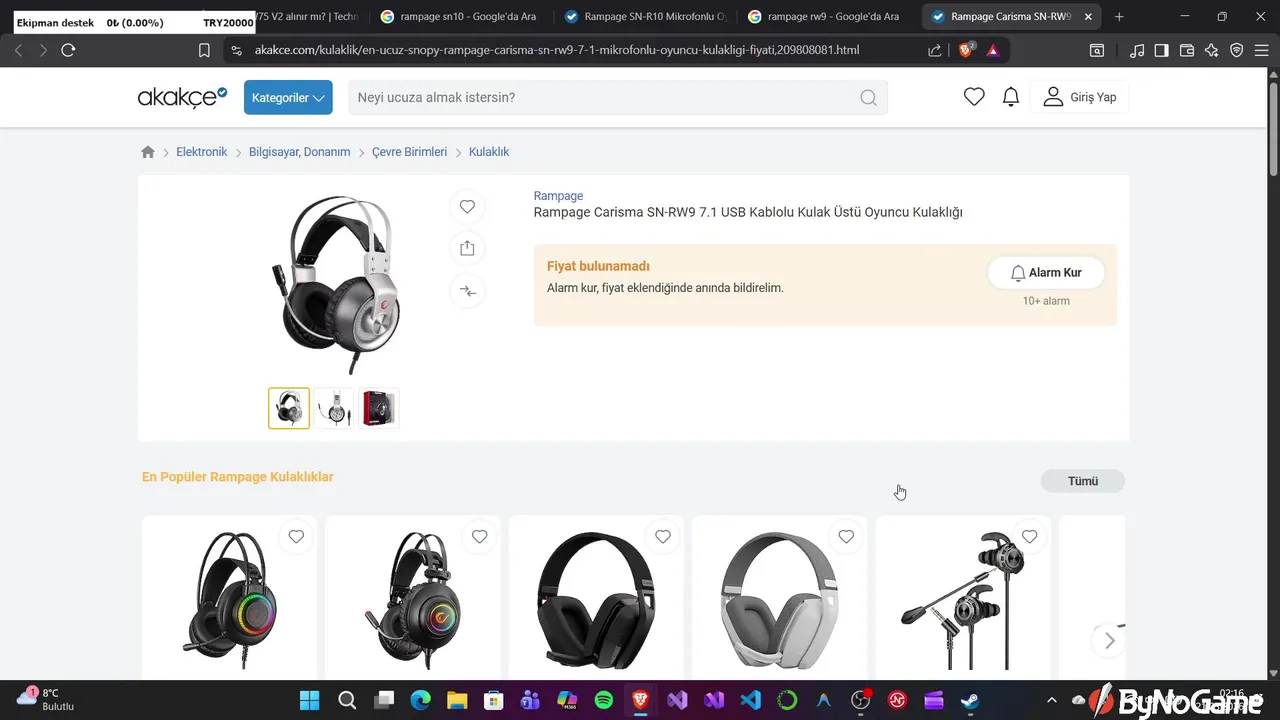
Task: Open the RGB headset product card image
Action: pos(230,601)
